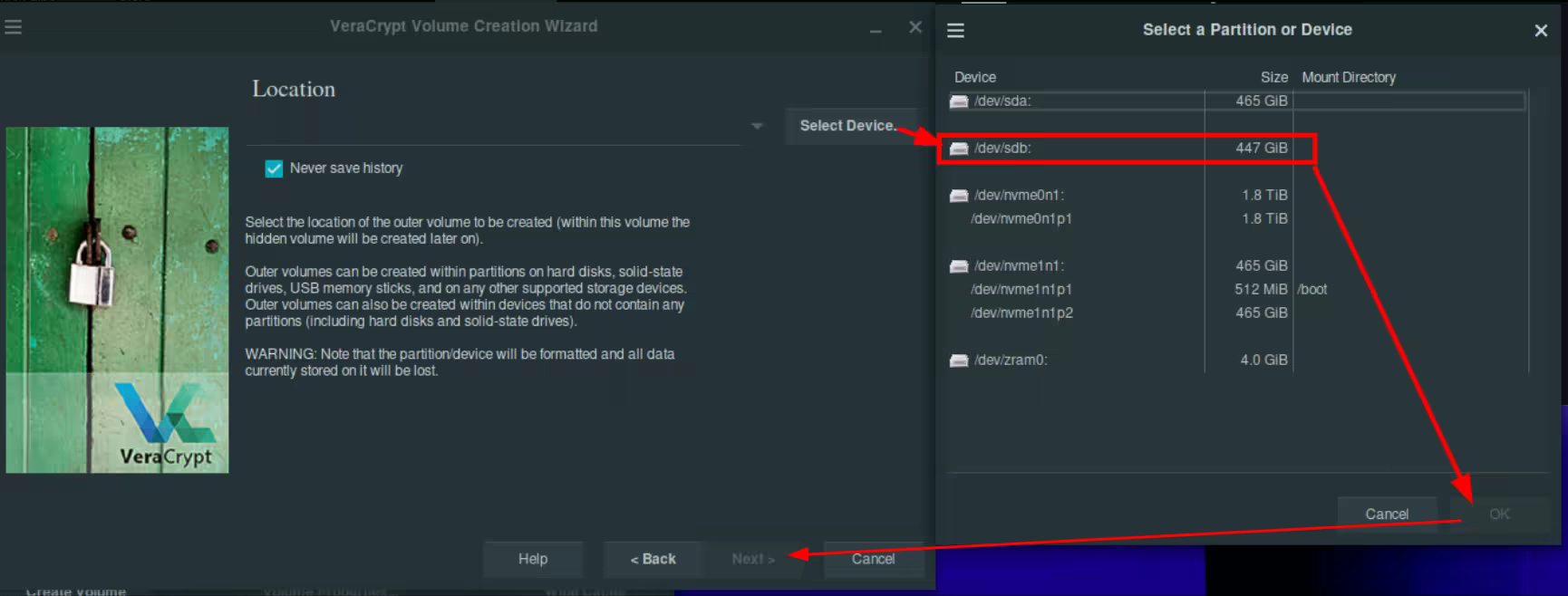The width and height of the screenshot is (1568, 596).
Task: Select the /dev/nvme0n1p1 partition
Action: pyautogui.click(x=1236, y=219)
